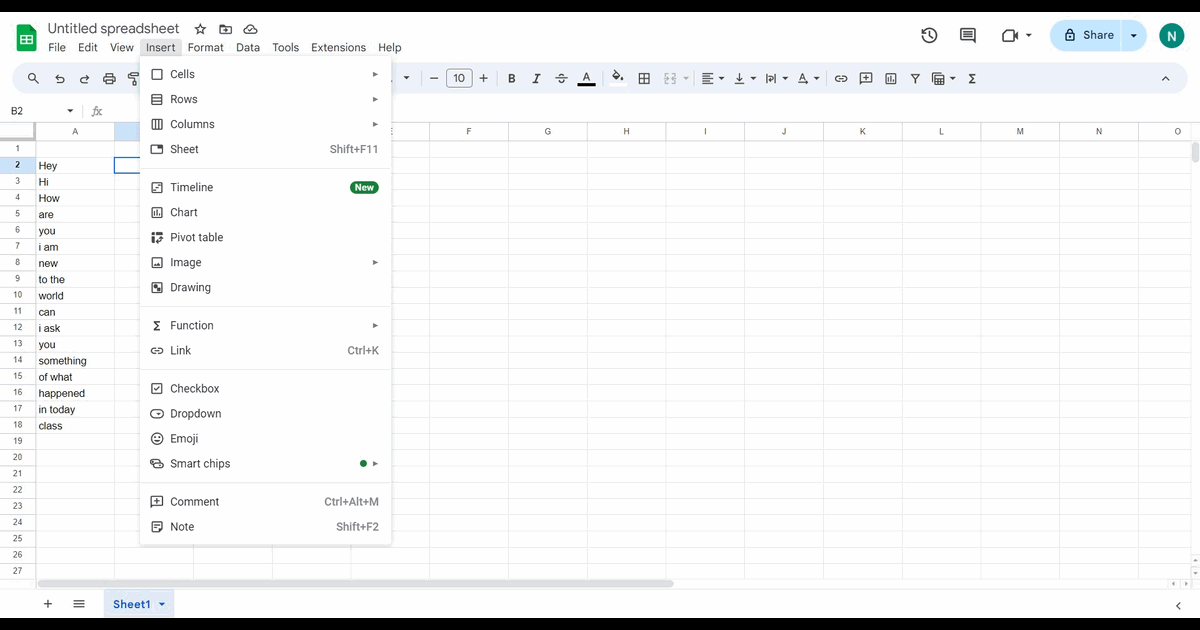
Task: Click the Print icon in toolbar
Action: coord(109,78)
